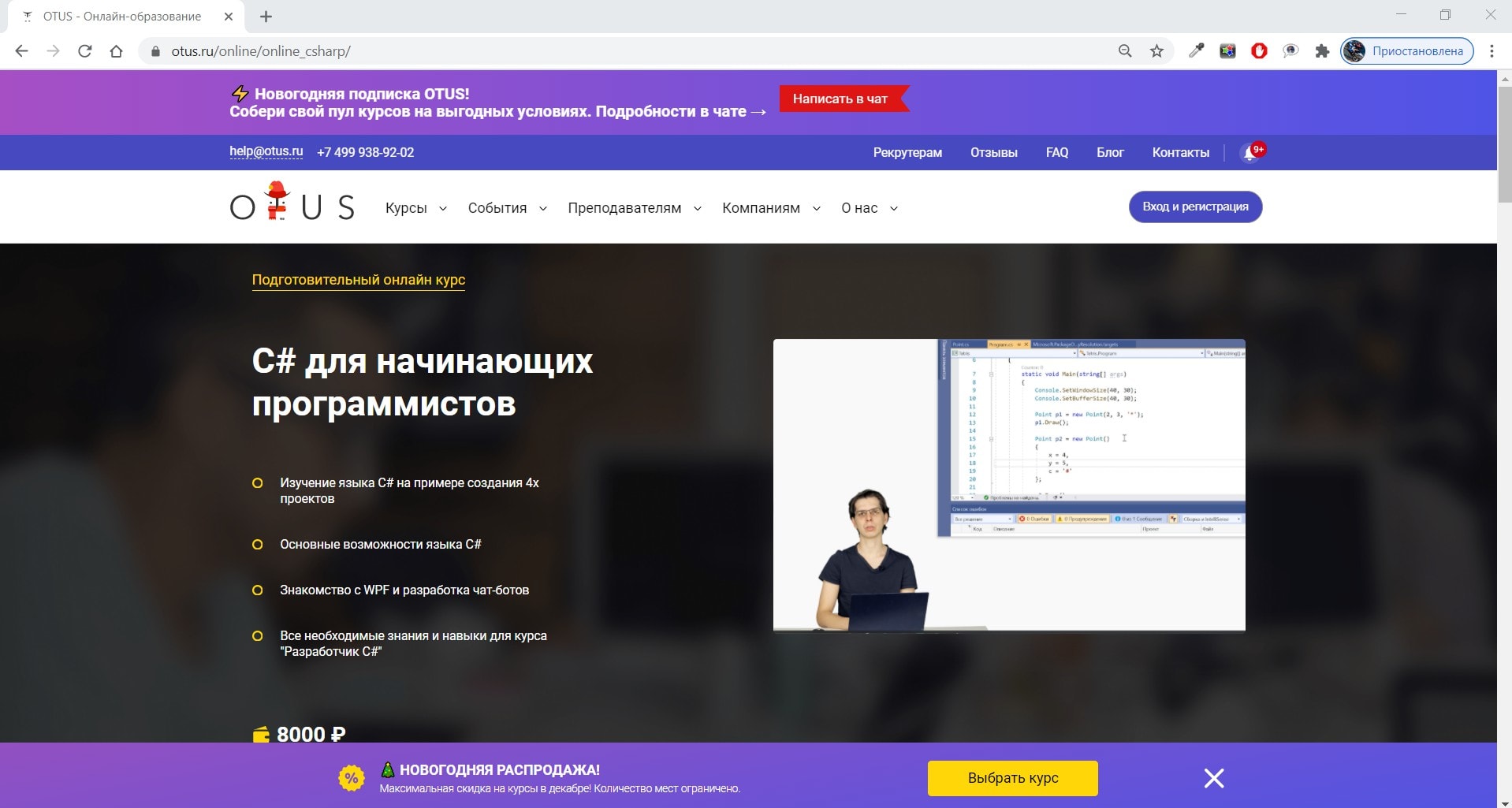The image size is (1512, 808).
Task: Click the Новогодняя распродажа banner title
Action: pyautogui.click(x=500, y=770)
